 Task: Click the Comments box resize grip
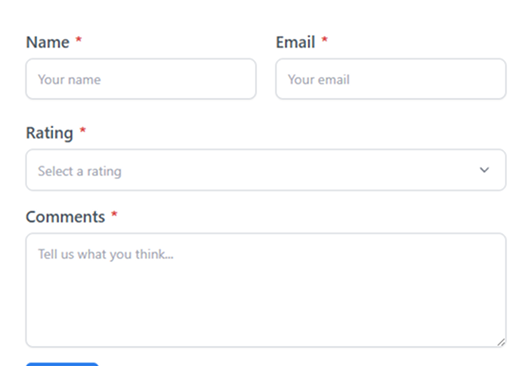[501, 342]
